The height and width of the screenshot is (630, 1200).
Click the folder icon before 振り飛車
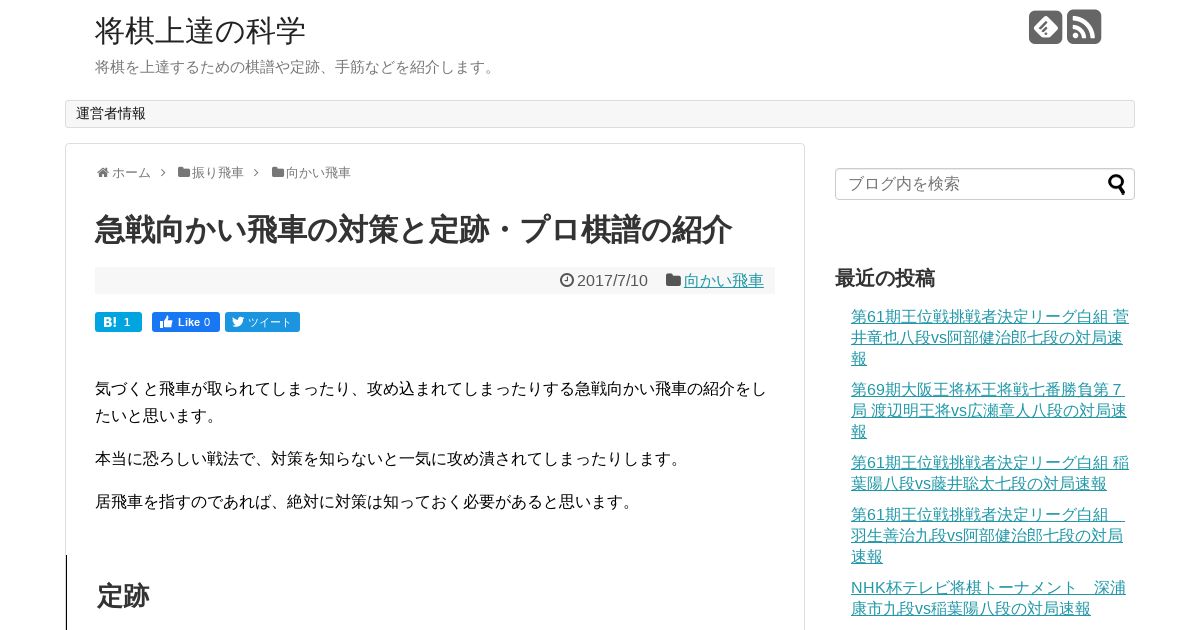point(184,173)
